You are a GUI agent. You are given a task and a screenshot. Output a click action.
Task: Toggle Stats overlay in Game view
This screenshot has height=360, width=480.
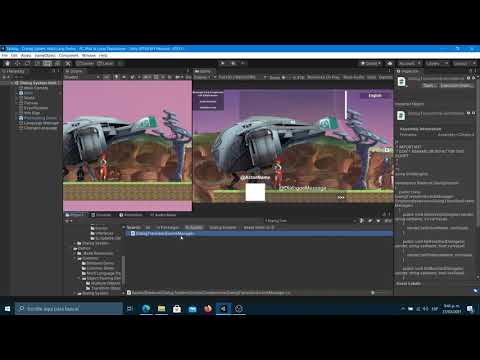(x=371, y=77)
